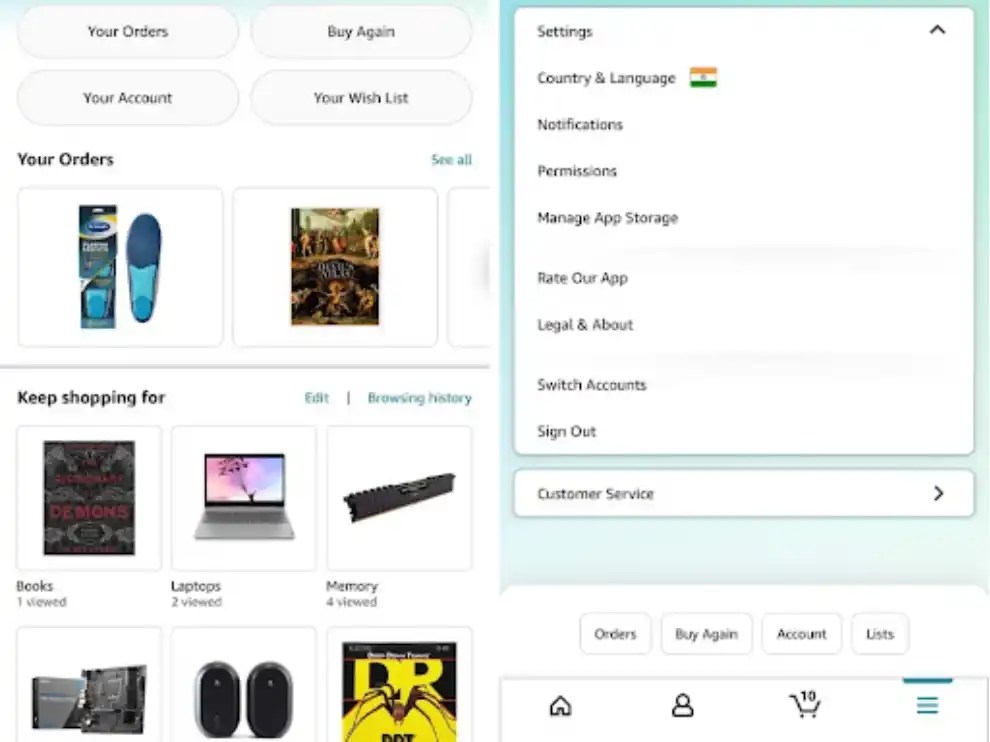
Task: Tap the Home icon in bottom navigation
Action: pos(560,705)
